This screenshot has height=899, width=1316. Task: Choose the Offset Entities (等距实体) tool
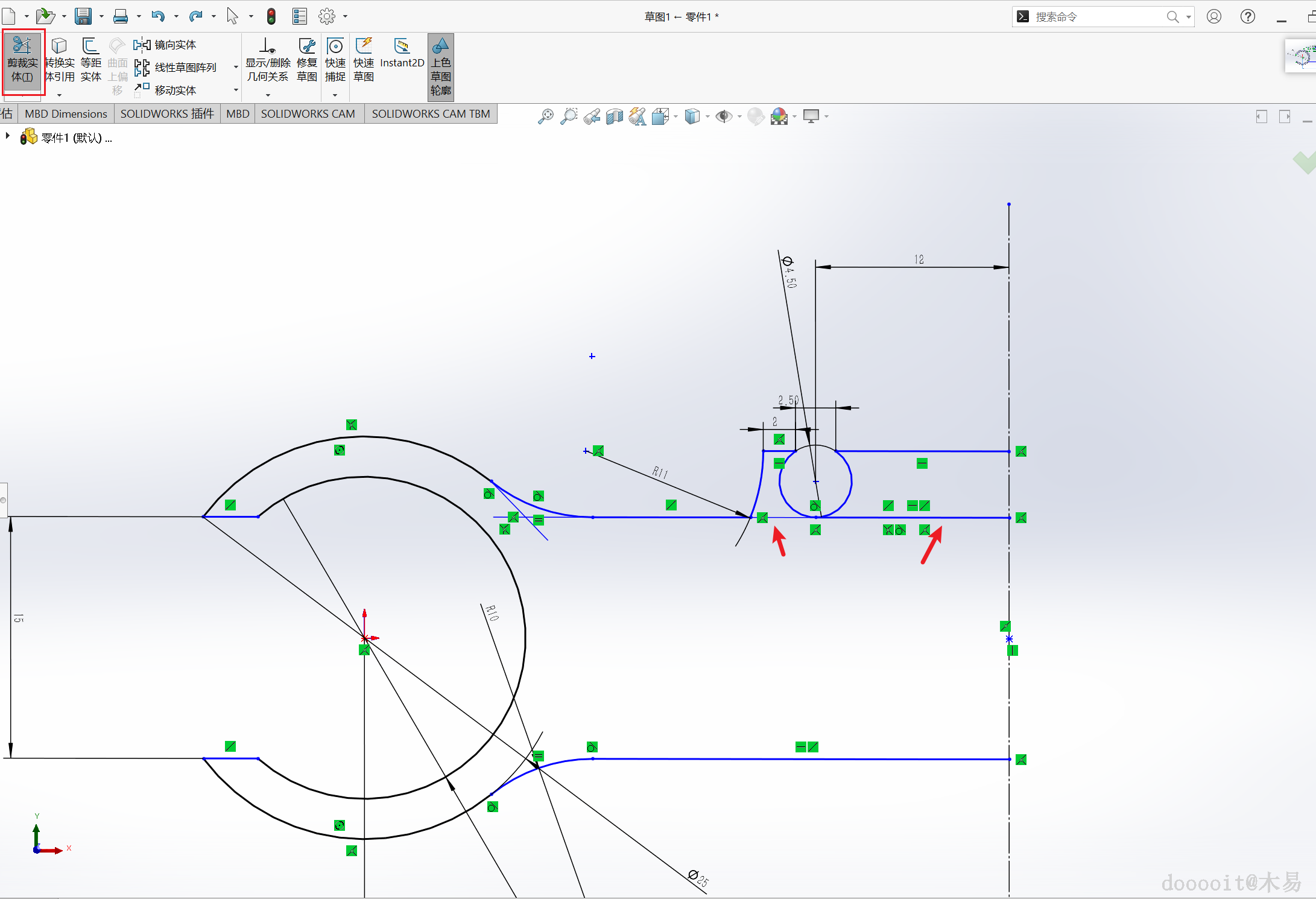point(90,60)
